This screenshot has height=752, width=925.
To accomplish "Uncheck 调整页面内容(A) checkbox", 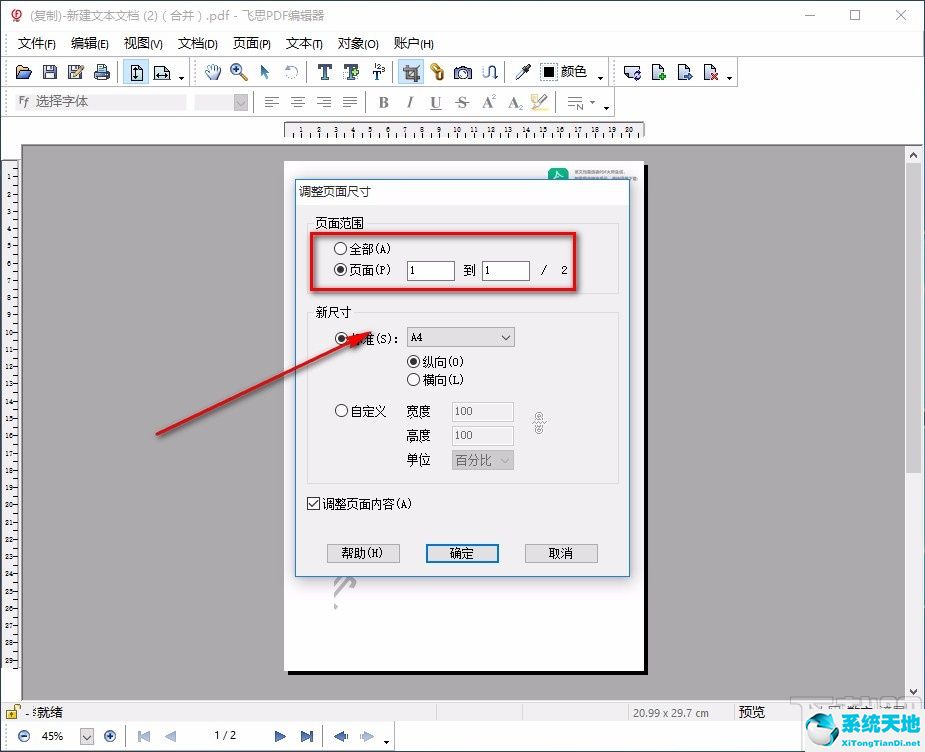I will [314, 504].
